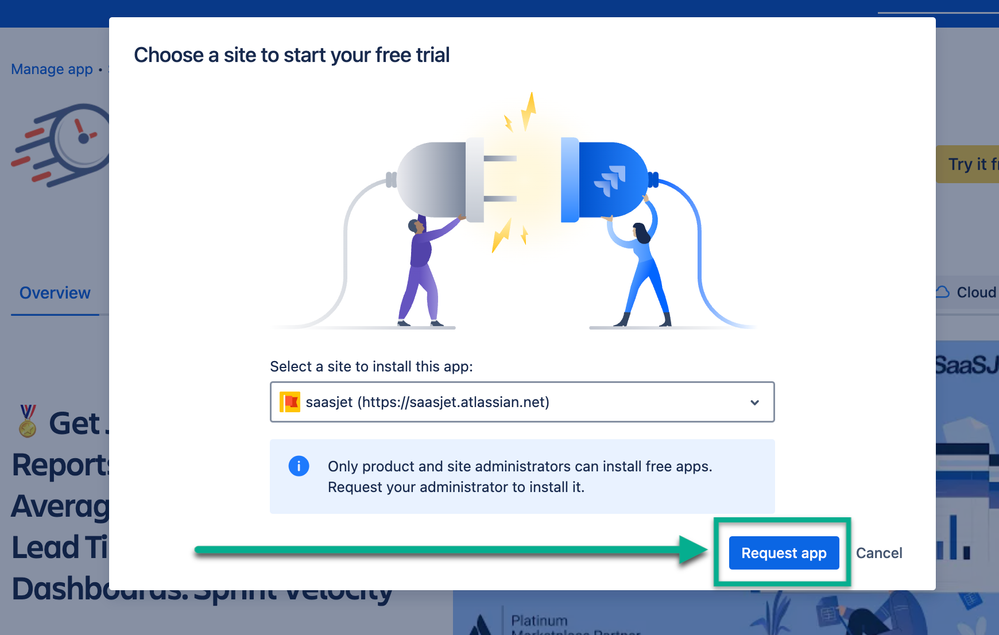The height and width of the screenshot is (635, 999).
Task: Click the blue info icon
Action: [x=299, y=466]
